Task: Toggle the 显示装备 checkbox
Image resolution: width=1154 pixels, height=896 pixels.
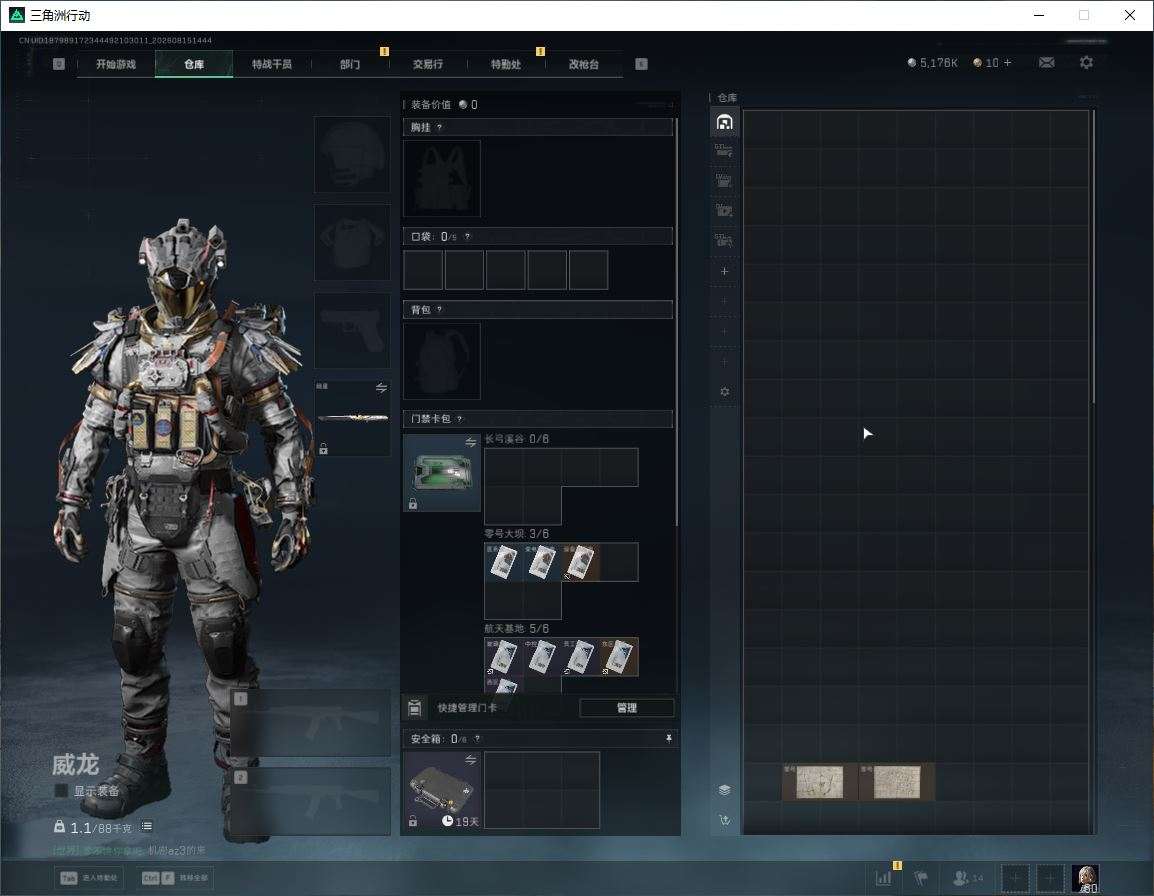Action: click(x=61, y=791)
